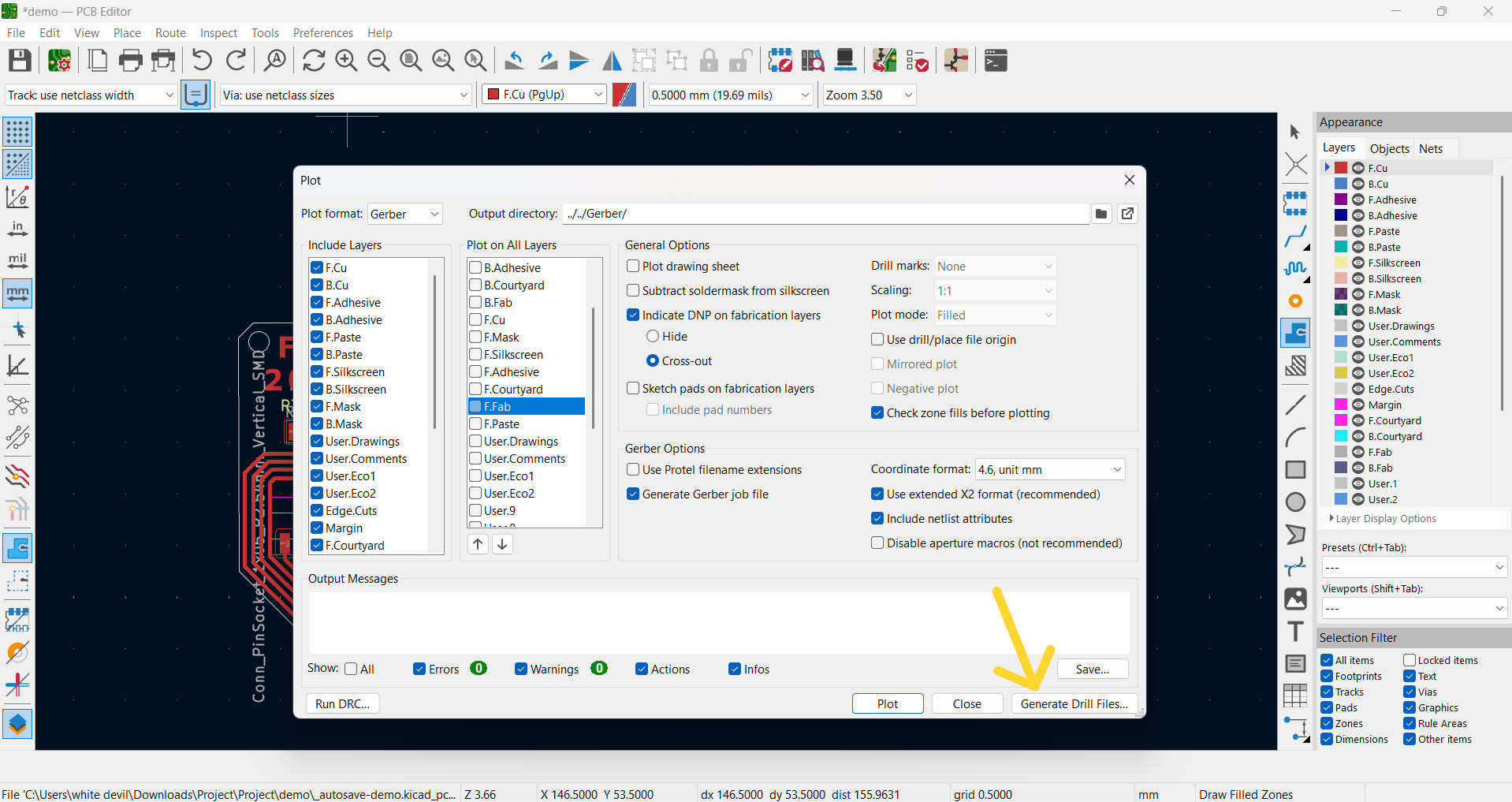
Task: Rotate selection counterclockwise icon
Action: 515,61
